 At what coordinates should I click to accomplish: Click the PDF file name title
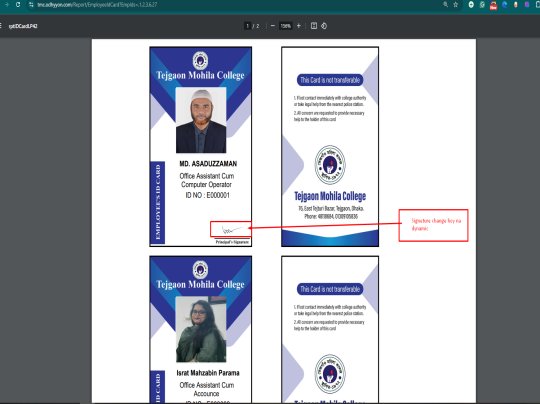[23, 26]
